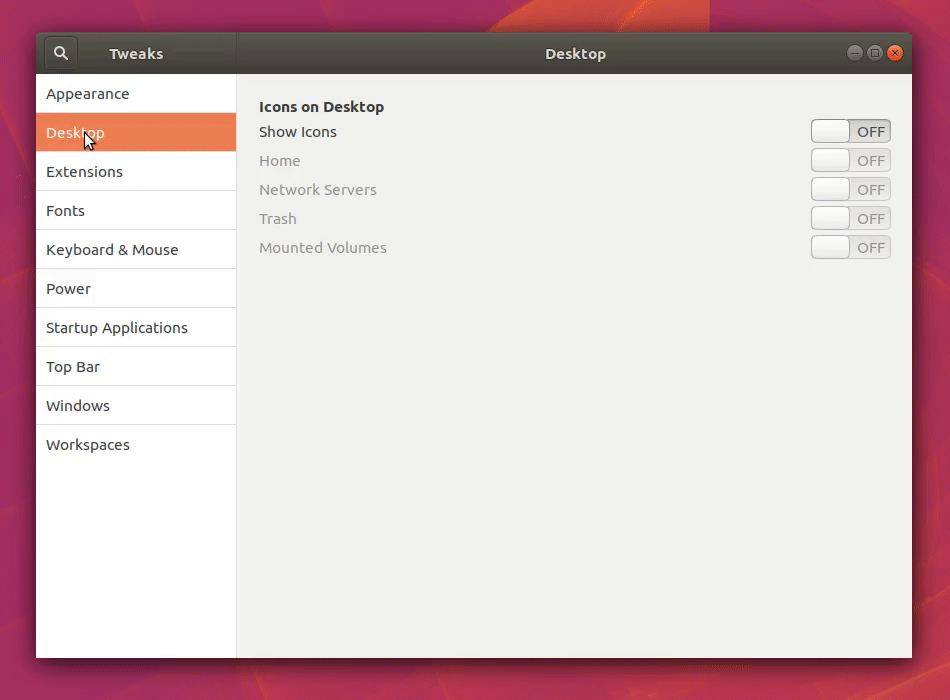
Task: Select Desktop in the sidebar
Action: tap(135, 133)
